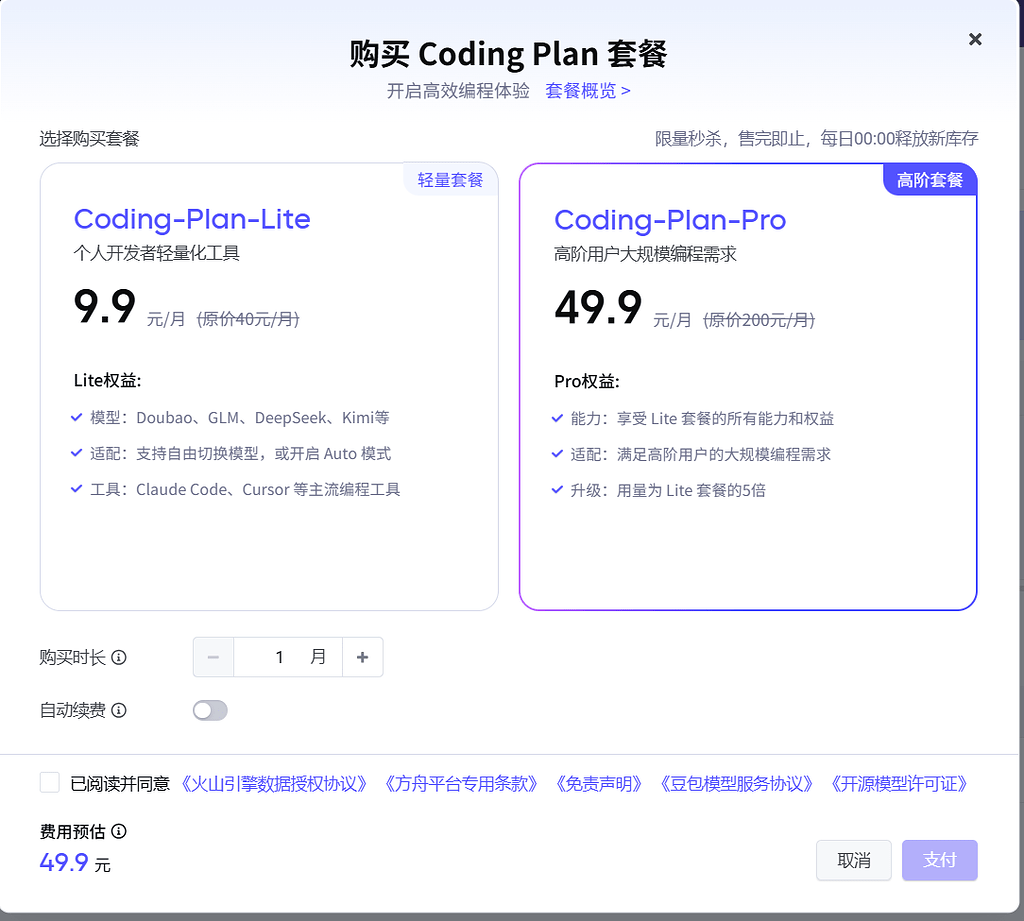Click the checkmark beside 适配：满足高阶用户
The image size is (1024, 921).
tap(557, 453)
